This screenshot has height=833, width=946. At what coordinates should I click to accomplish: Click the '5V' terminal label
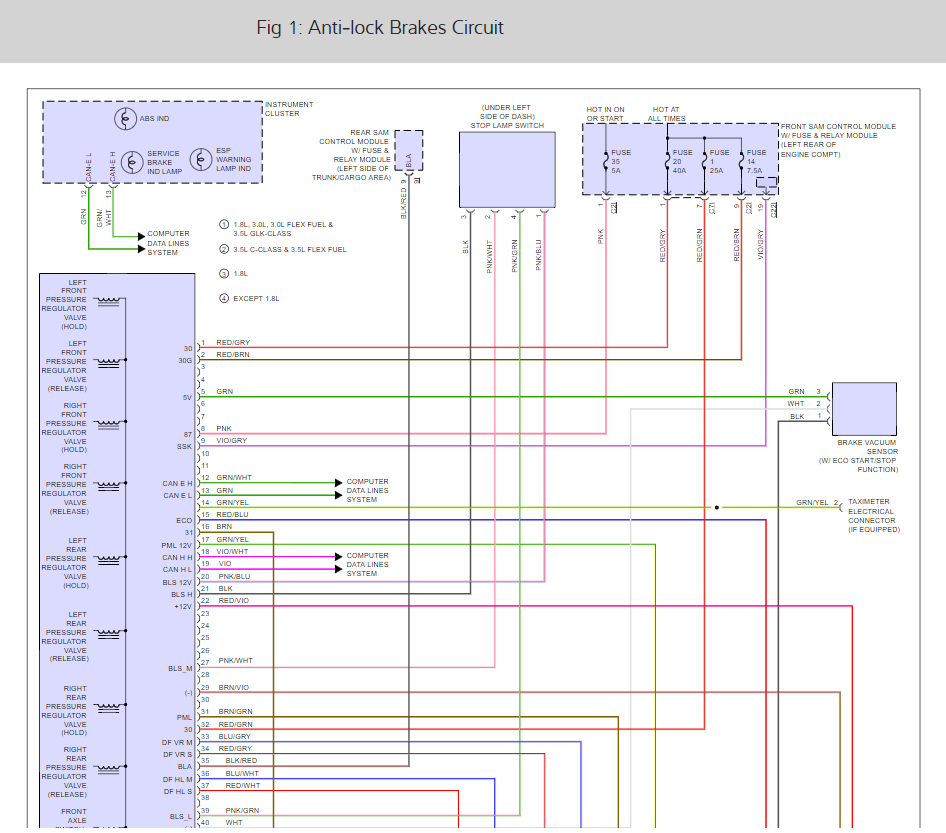point(187,398)
